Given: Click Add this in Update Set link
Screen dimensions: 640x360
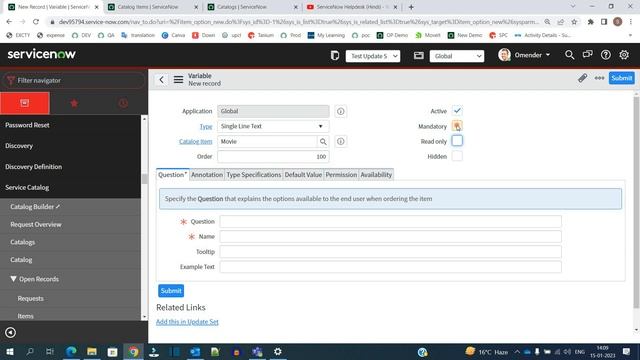Looking at the screenshot, I should point(187,322).
